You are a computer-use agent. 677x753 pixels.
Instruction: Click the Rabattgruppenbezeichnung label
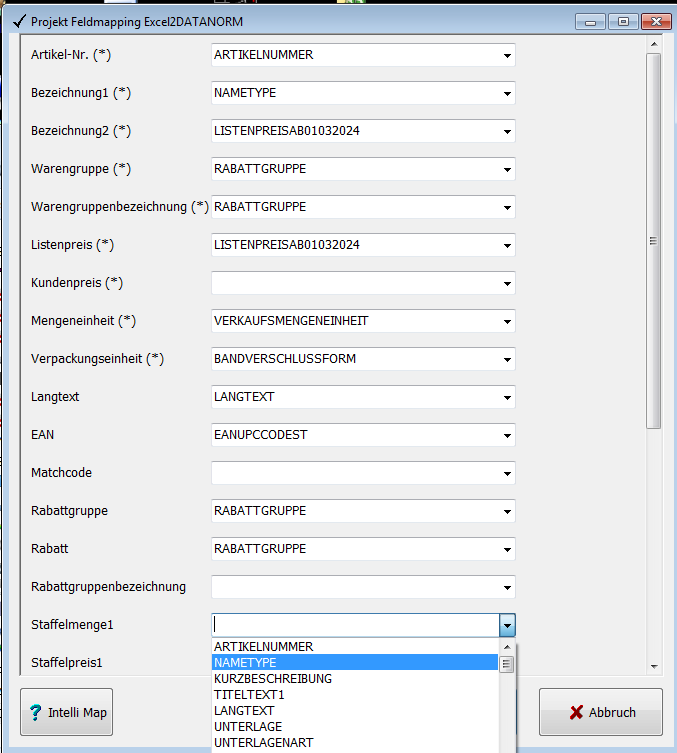pyautogui.click(x=109, y=587)
